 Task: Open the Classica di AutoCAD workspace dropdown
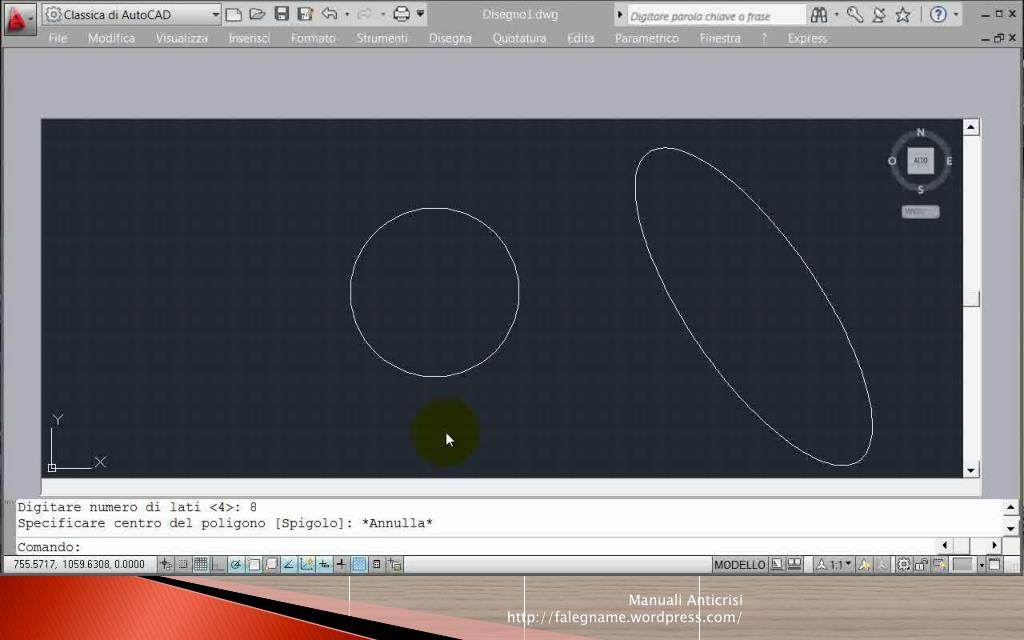click(132, 14)
